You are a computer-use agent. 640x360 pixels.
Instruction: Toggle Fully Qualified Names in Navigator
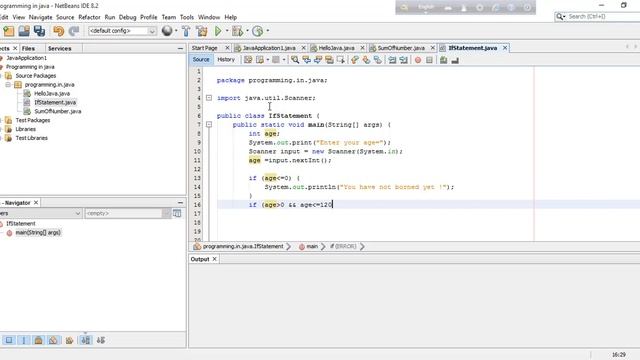point(69,340)
